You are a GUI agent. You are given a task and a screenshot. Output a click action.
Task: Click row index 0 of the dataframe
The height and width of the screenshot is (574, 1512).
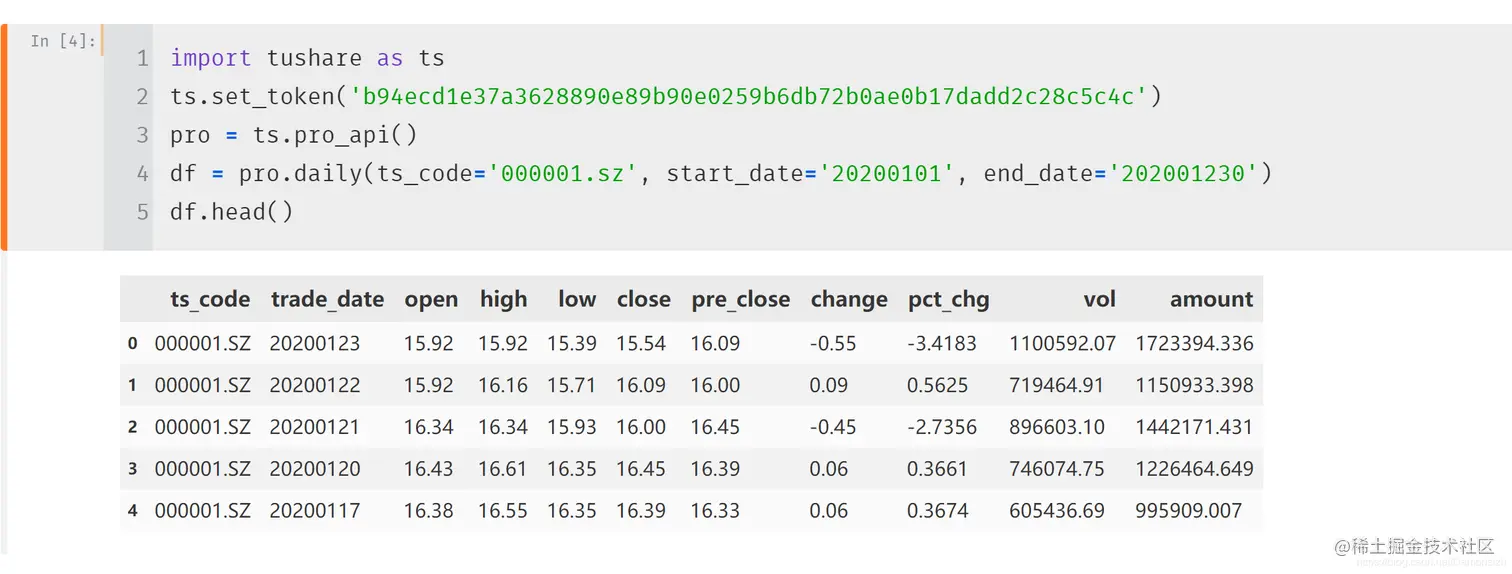(x=133, y=343)
